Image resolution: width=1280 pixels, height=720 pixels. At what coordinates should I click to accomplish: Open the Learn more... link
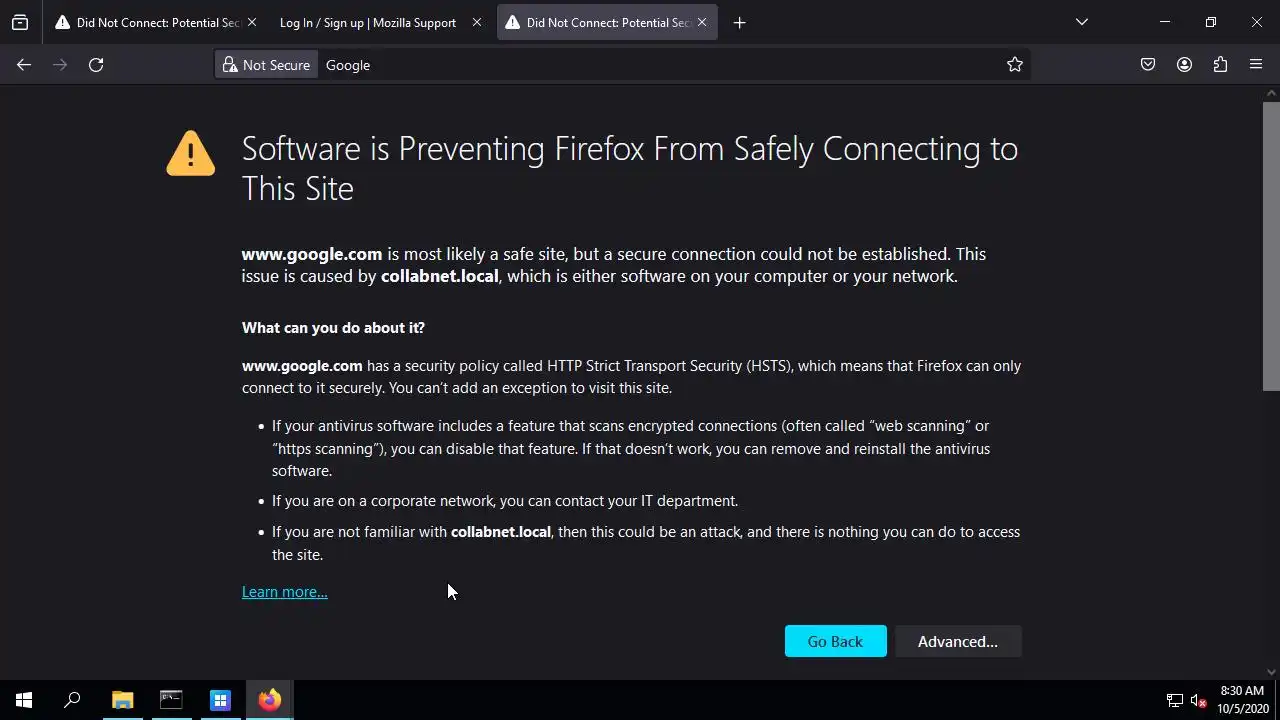pyautogui.click(x=284, y=592)
